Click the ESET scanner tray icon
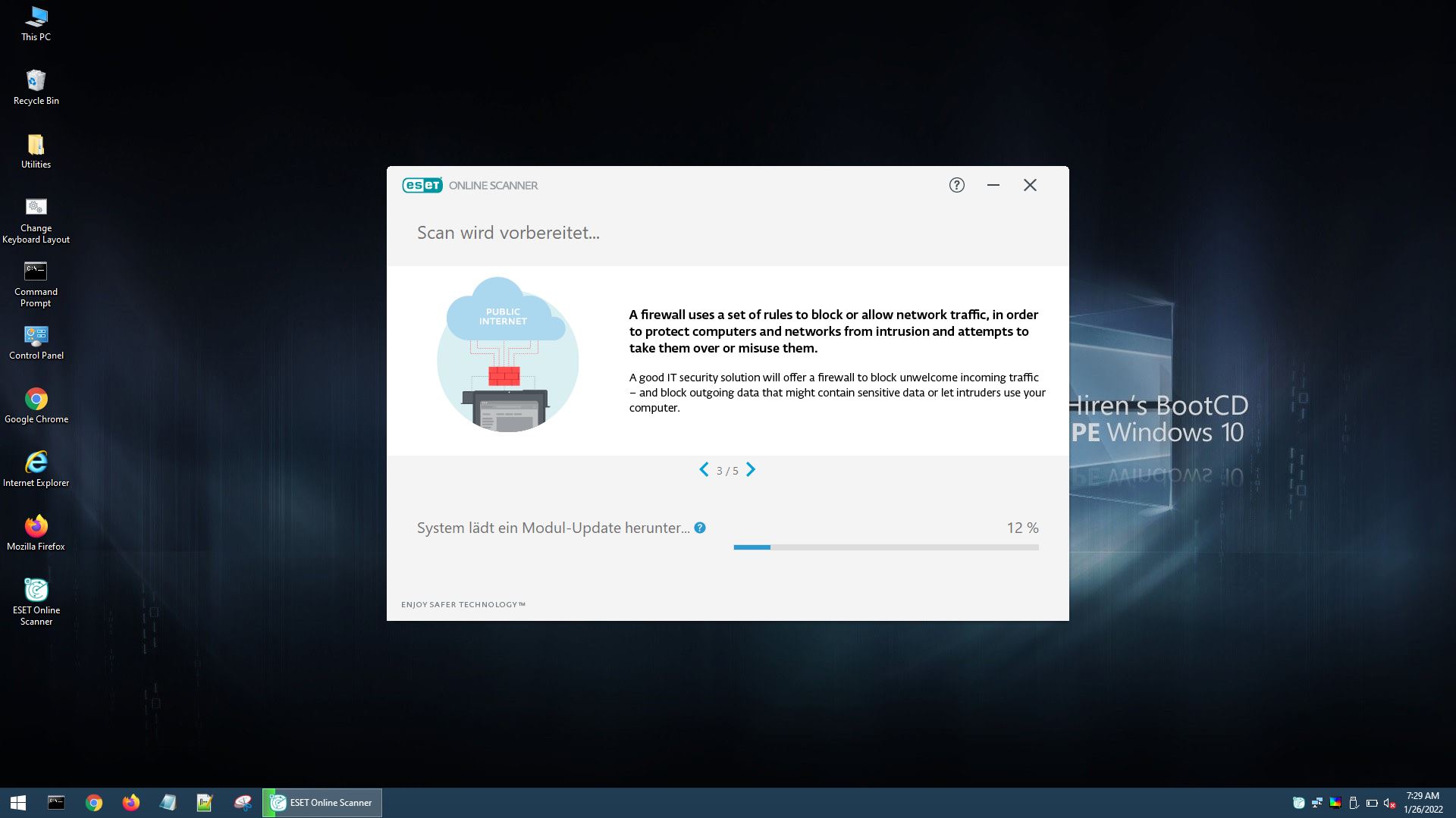The width and height of the screenshot is (1456, 818). (x=1298, y=803)
